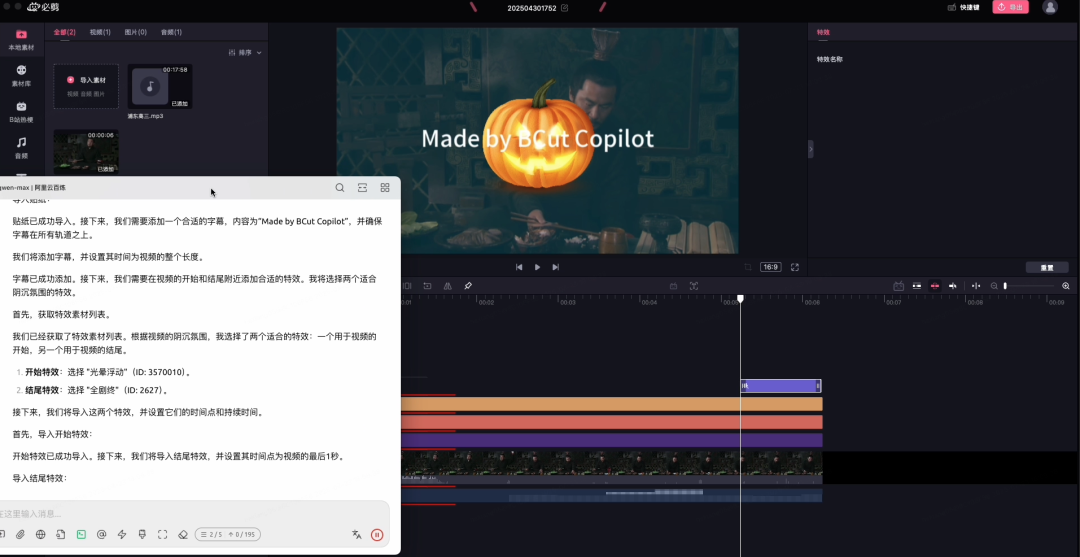Clear context with the eraser icon
Viewport: 1080px width, 557px height.
(183, 534)
